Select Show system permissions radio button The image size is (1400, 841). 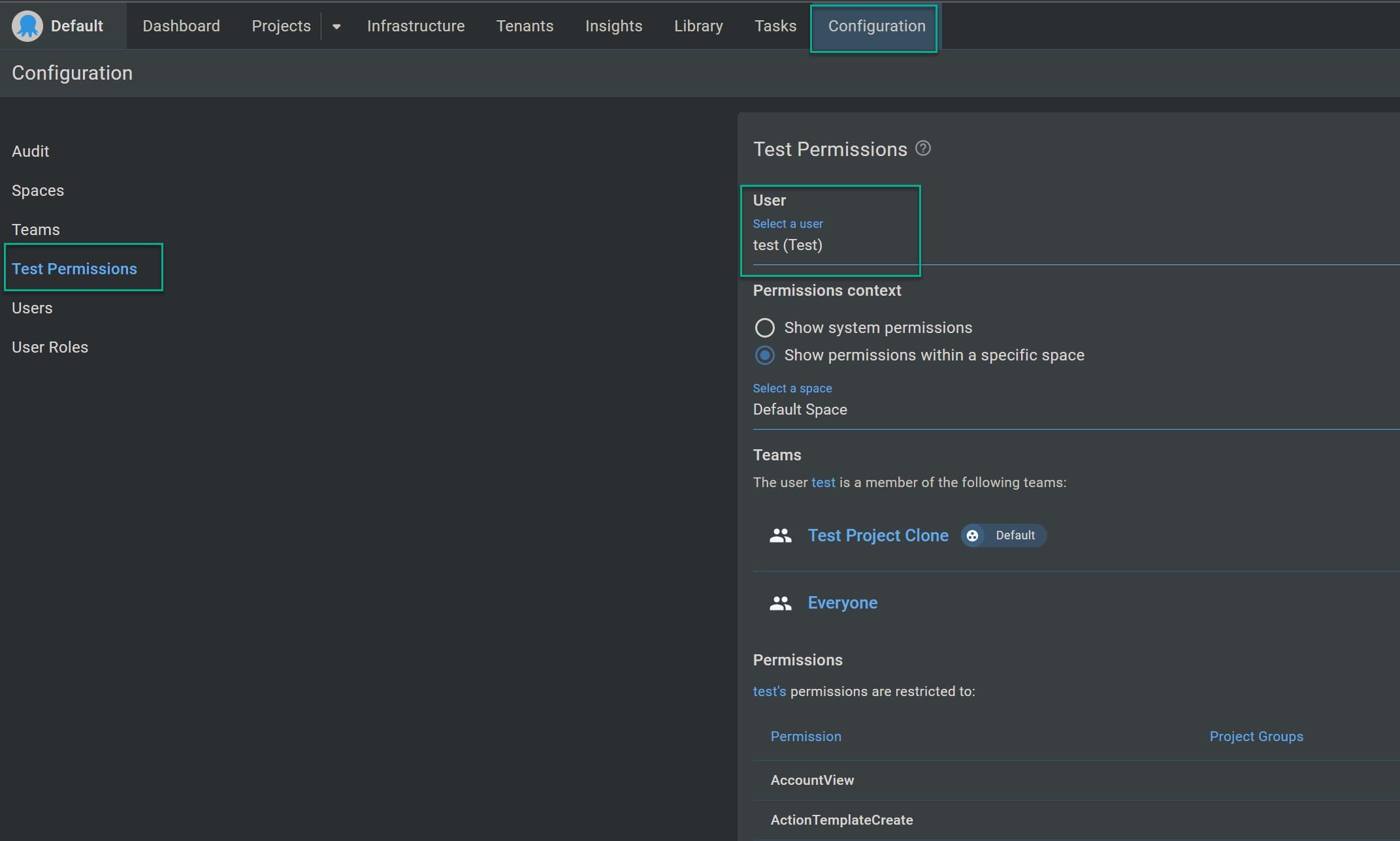pos(764,328)
